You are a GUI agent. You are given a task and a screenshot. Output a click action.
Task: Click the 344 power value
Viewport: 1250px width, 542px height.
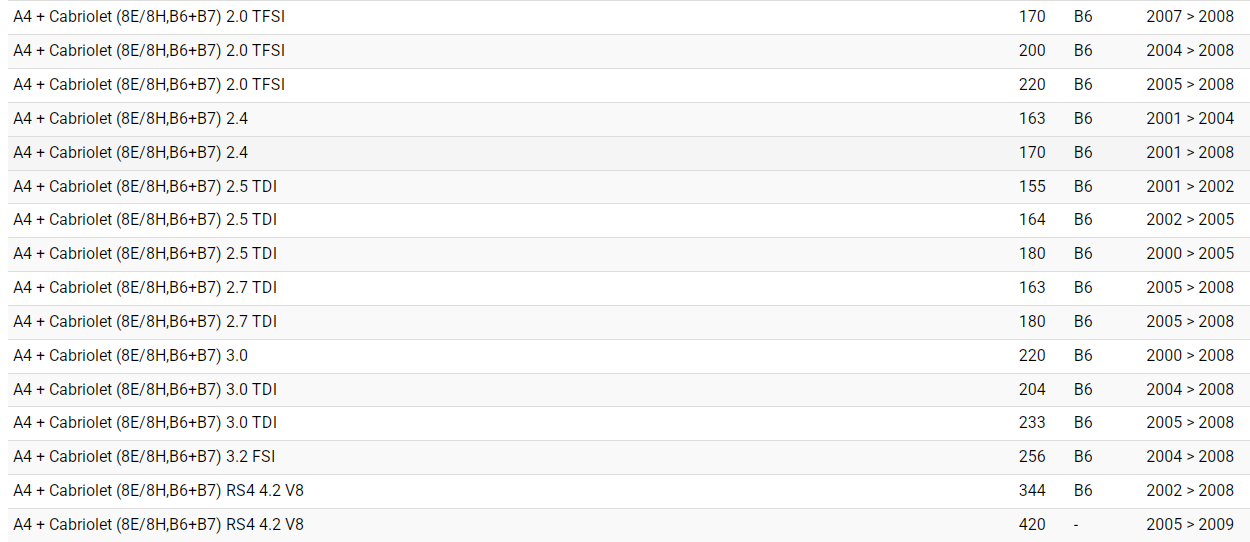tap(1032, 491)
